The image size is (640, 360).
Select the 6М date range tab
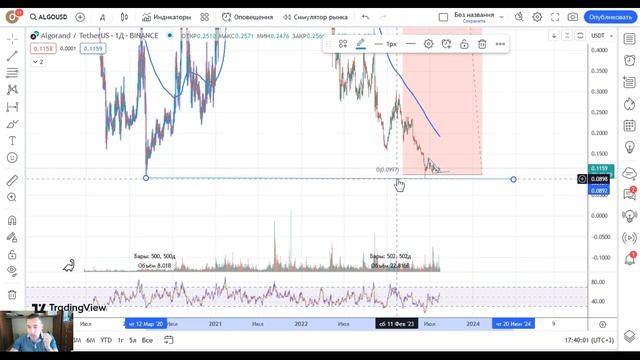coord(91,340)
